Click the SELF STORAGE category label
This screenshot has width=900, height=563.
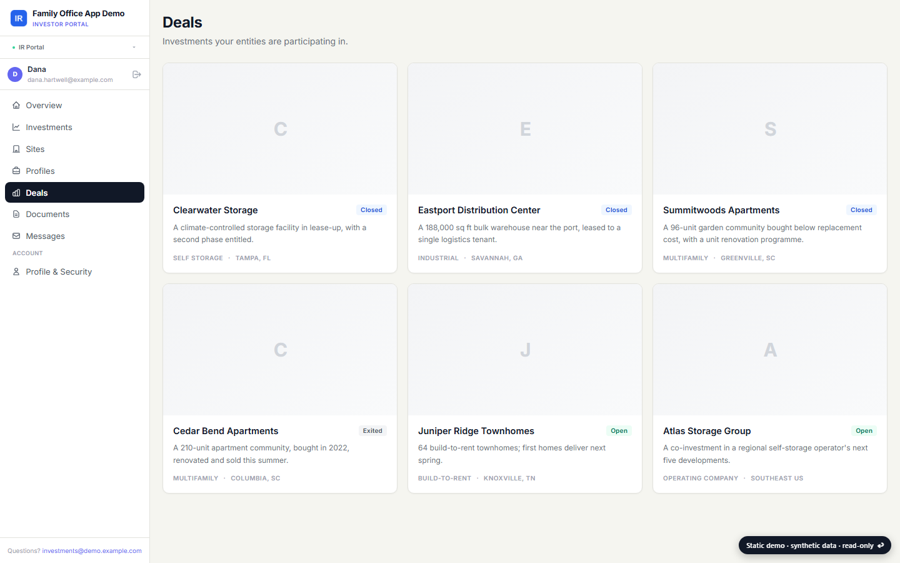[198, 258]
